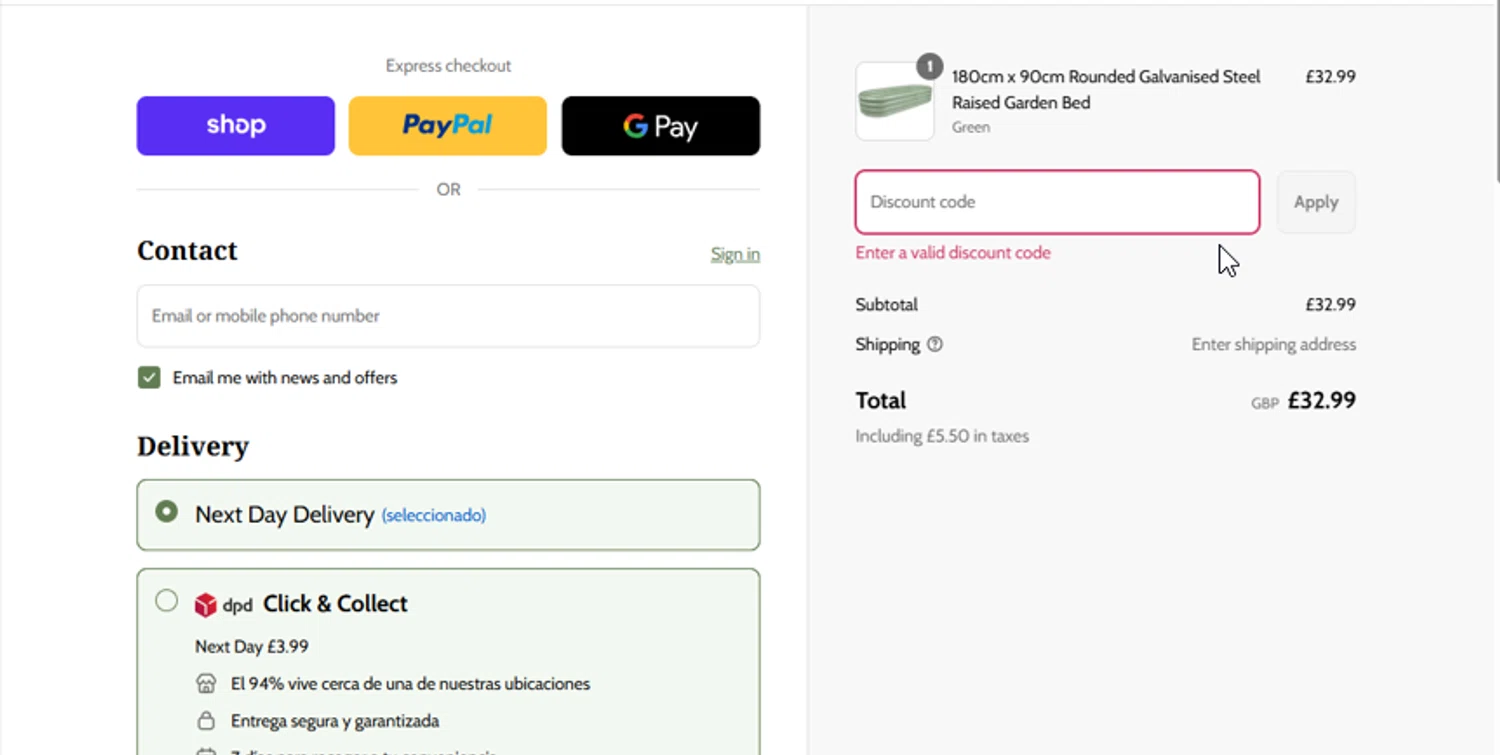The image size is (1500, 755).
Task: Pay using the PayPal button
Action: point(448,126)
